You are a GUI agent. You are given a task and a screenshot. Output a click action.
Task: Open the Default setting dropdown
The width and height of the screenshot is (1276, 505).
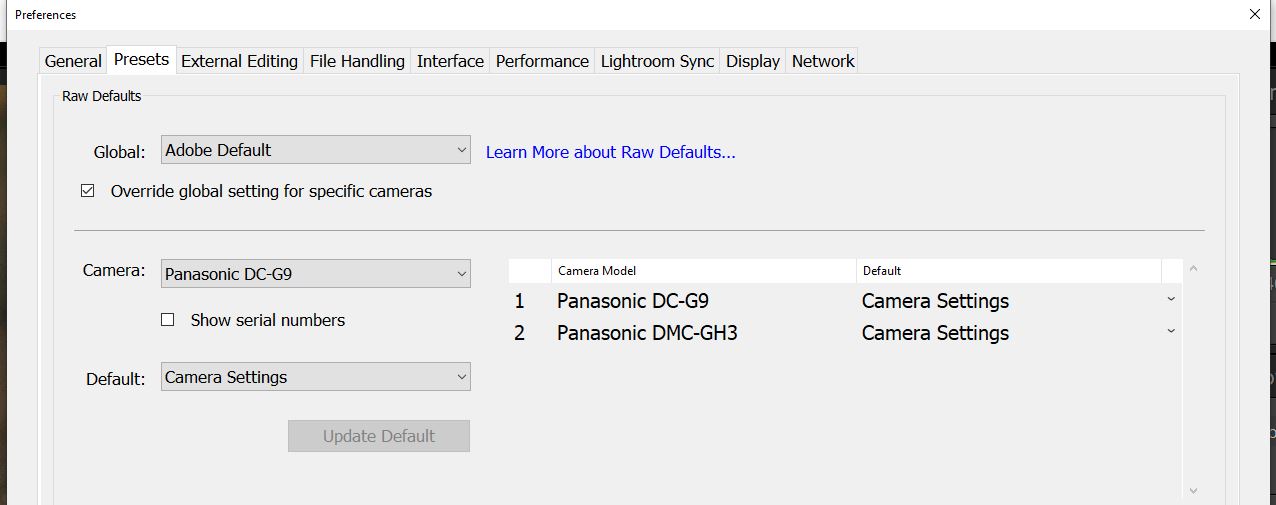pyautogui.click(x=315, y=377)
